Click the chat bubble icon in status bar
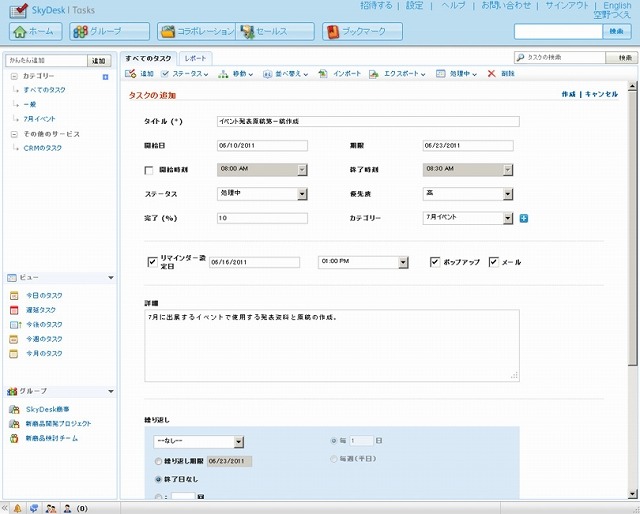Image resolution: width=640 pixels, height=514 pixels. (34, 508)
